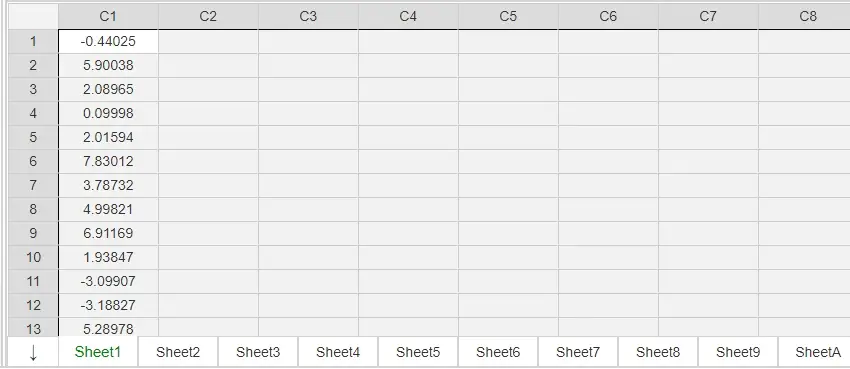Screen dimensions: 850x369
Task: Select row header 6
Action: [33, 161]
